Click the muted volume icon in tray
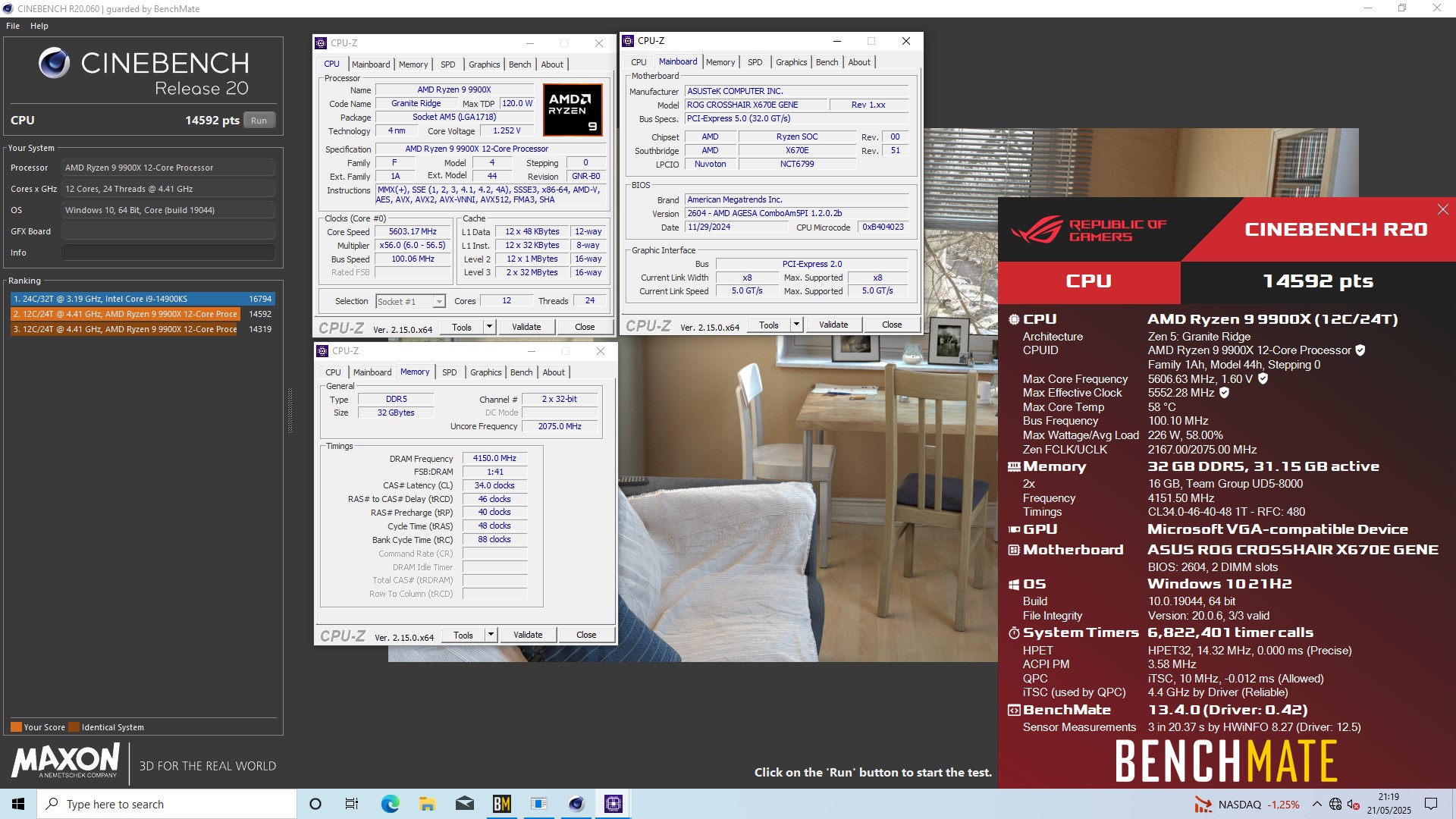The width and height of the screenshot is (1456, 819). coord(1354,804)
